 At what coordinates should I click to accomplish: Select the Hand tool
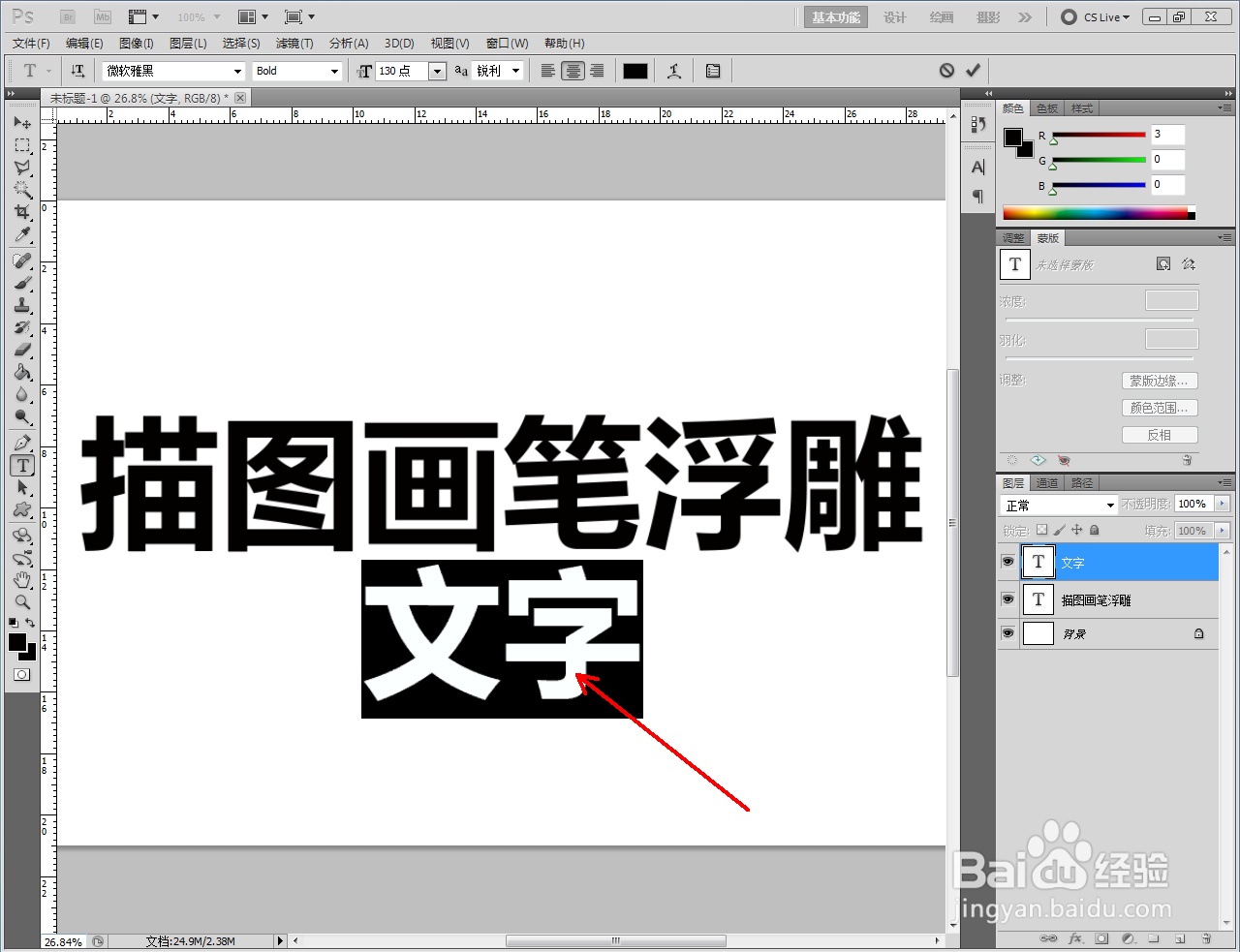[x=22, y=580]
